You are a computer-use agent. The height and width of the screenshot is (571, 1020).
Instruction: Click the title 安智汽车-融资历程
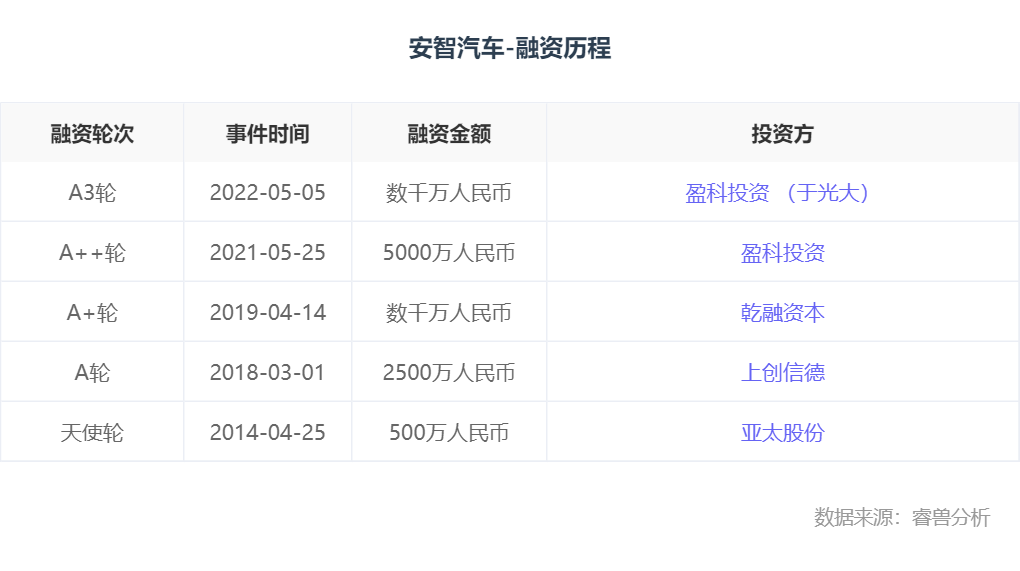510,48
